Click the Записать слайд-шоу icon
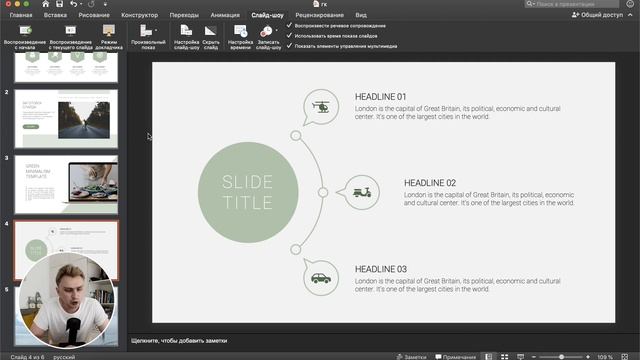This screenshot has height=360, width=640. pos(266,31)
